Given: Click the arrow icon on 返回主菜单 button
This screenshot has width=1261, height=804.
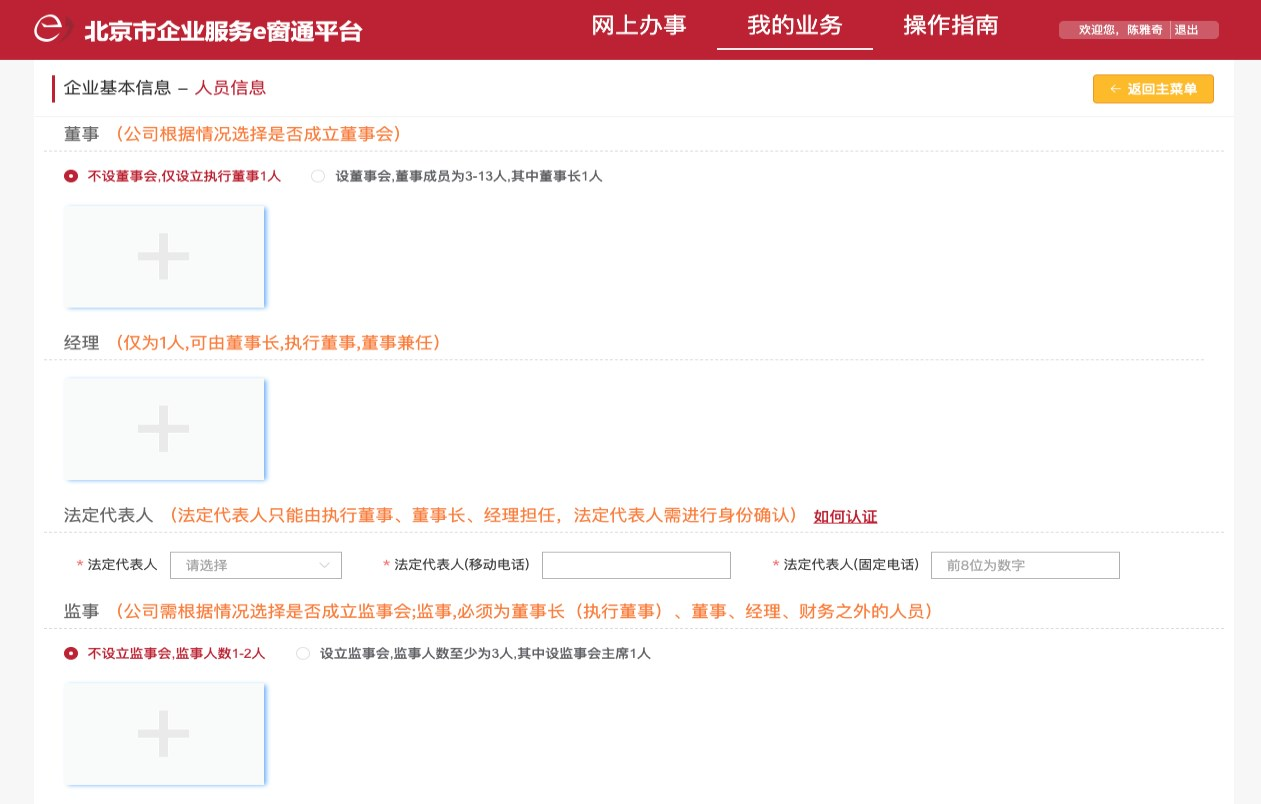Looking at the screenshot, I should tap(1115, 89).
